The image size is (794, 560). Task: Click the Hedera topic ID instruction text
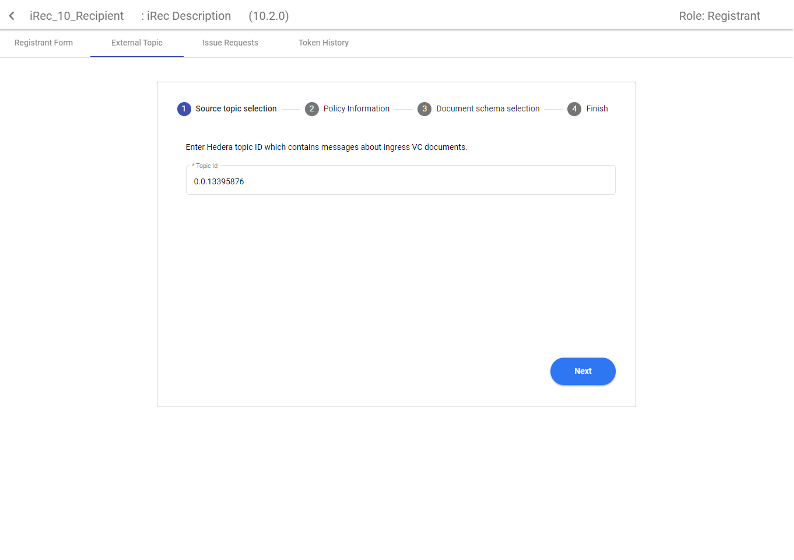pyautogui.click(x=326, y=147)
